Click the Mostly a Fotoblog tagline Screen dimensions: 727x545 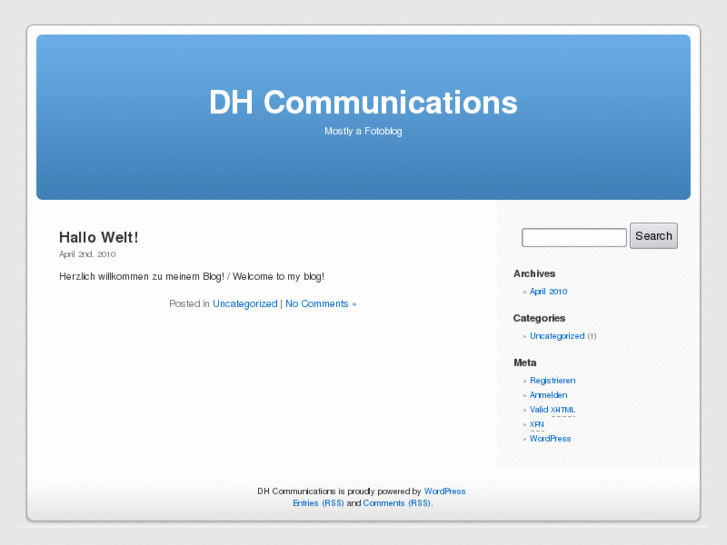click(x=363, y=131)
